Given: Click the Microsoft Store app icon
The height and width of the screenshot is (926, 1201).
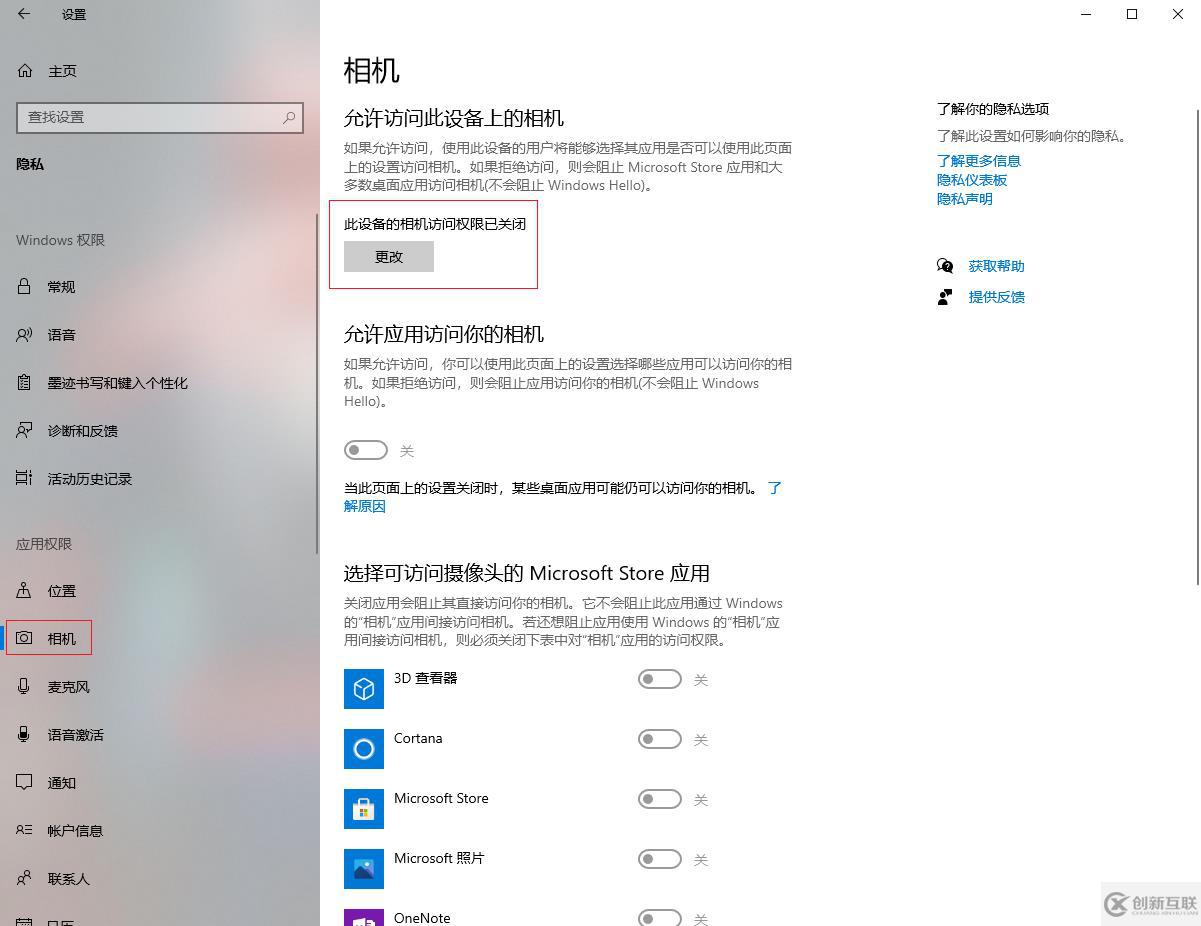Looking at the screenshot, I should [364, 809].
